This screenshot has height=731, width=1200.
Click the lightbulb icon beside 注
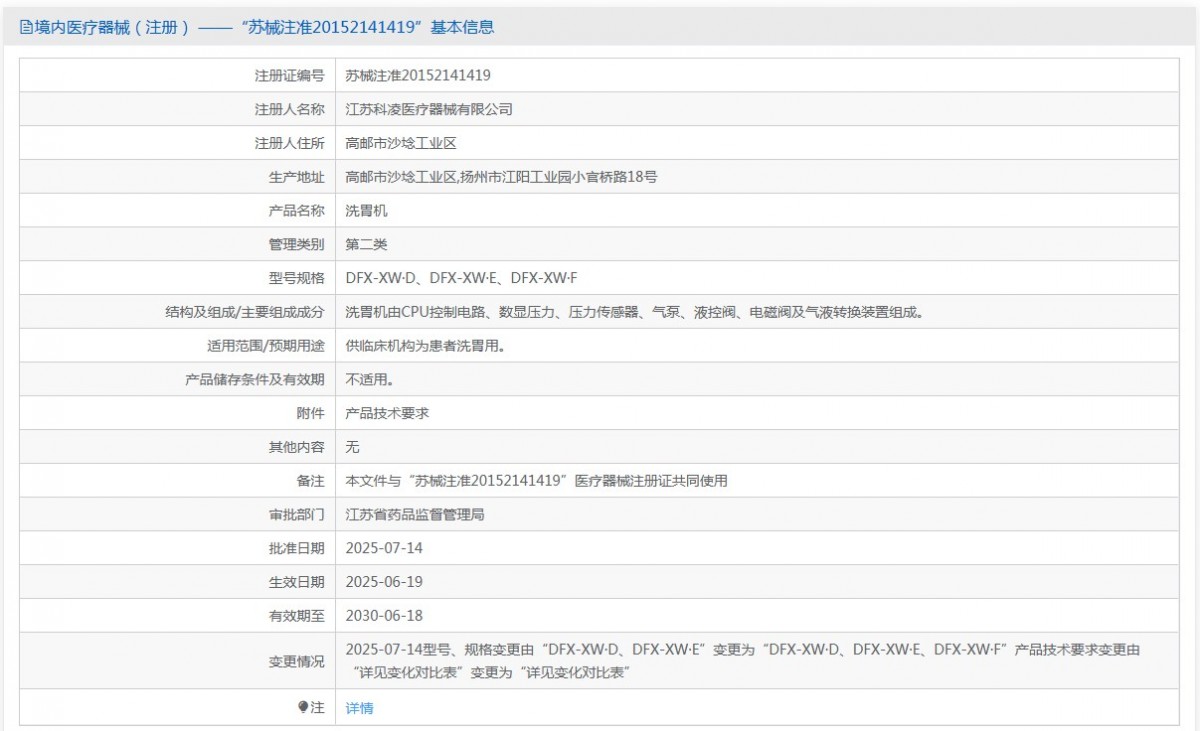click(x=303, y=707)
